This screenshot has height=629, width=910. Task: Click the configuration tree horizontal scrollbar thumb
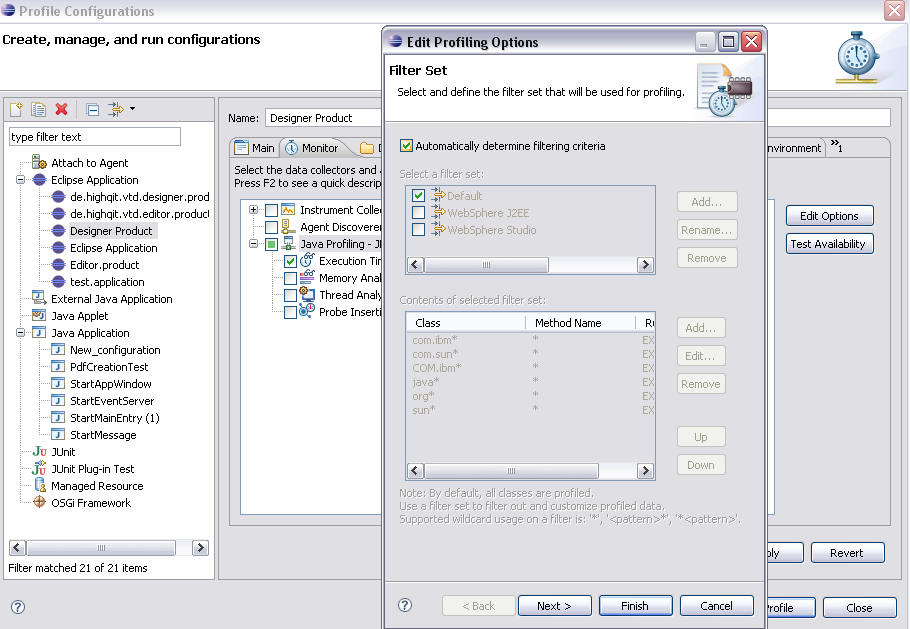pyautogui.click(x=101, y=548)
